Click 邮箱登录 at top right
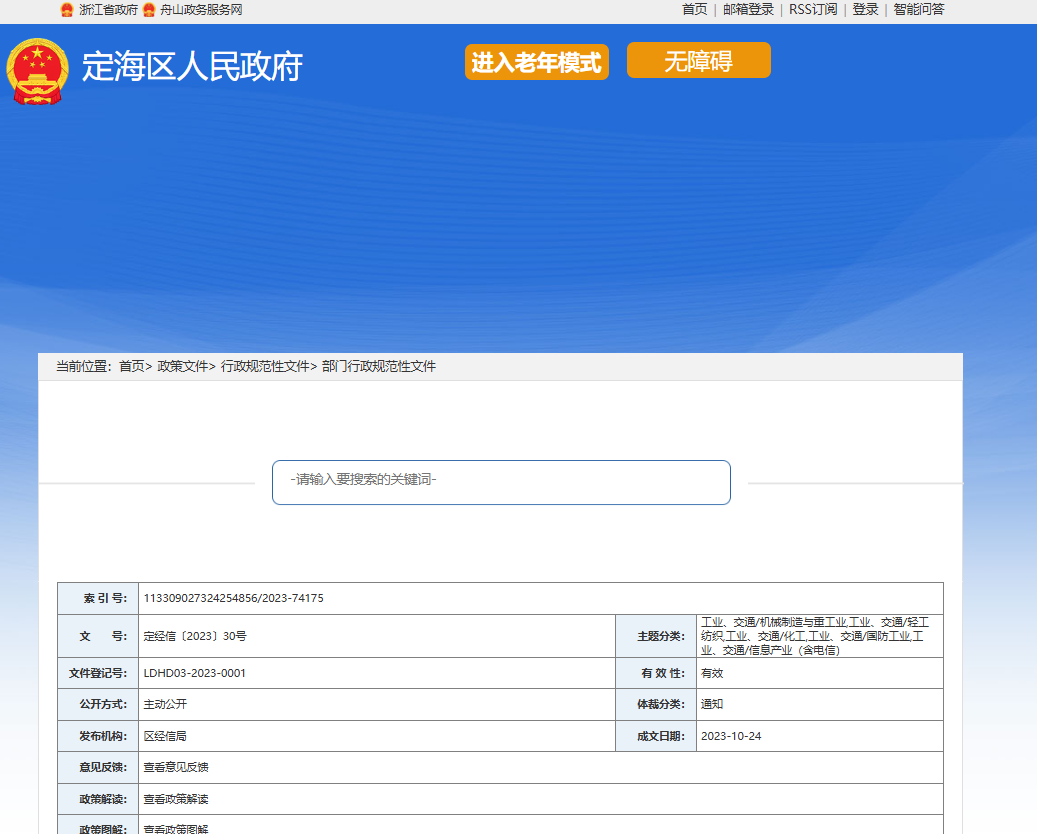 [x=748, y=10]
